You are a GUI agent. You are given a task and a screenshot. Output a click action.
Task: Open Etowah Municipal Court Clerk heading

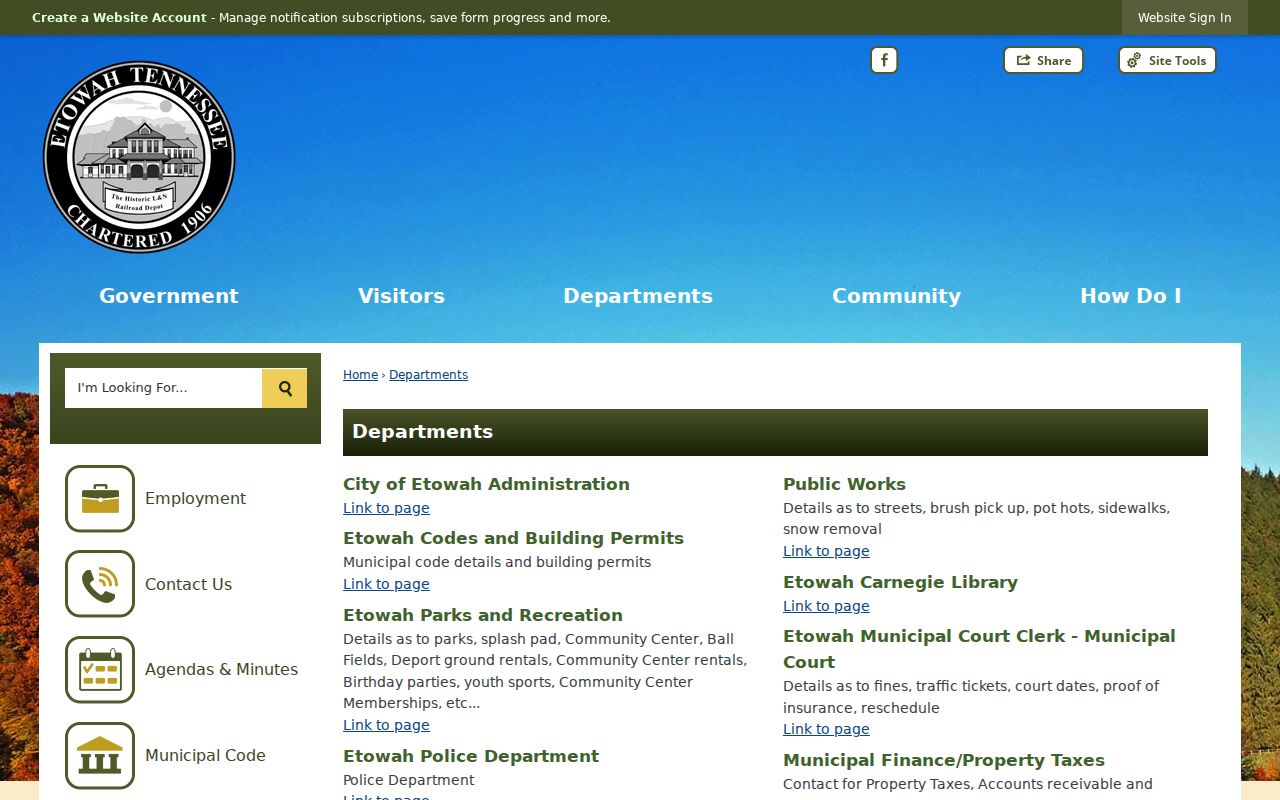(979, 649)
